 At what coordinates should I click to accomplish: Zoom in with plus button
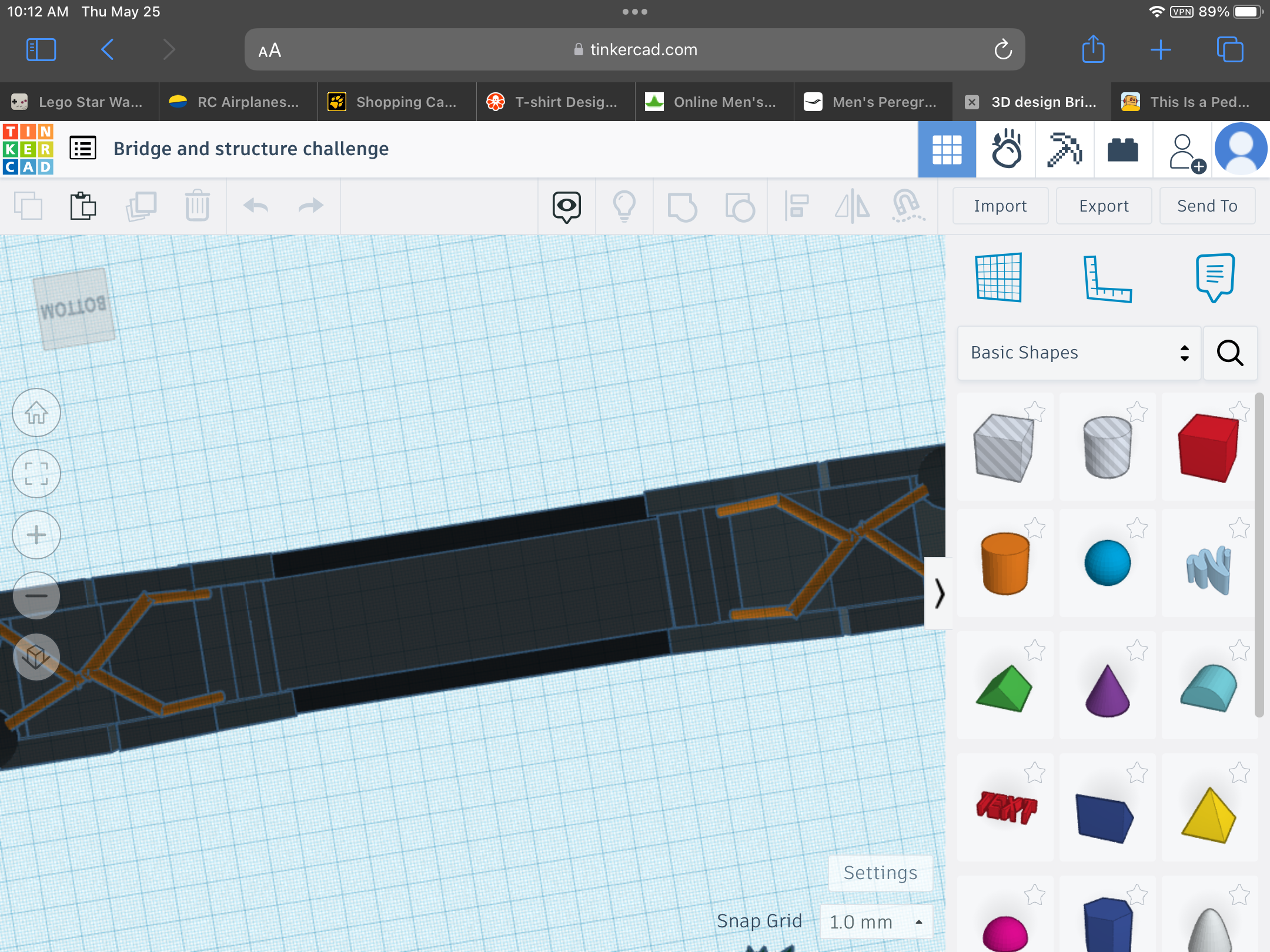pyautogui.click(x=36, y=535)
